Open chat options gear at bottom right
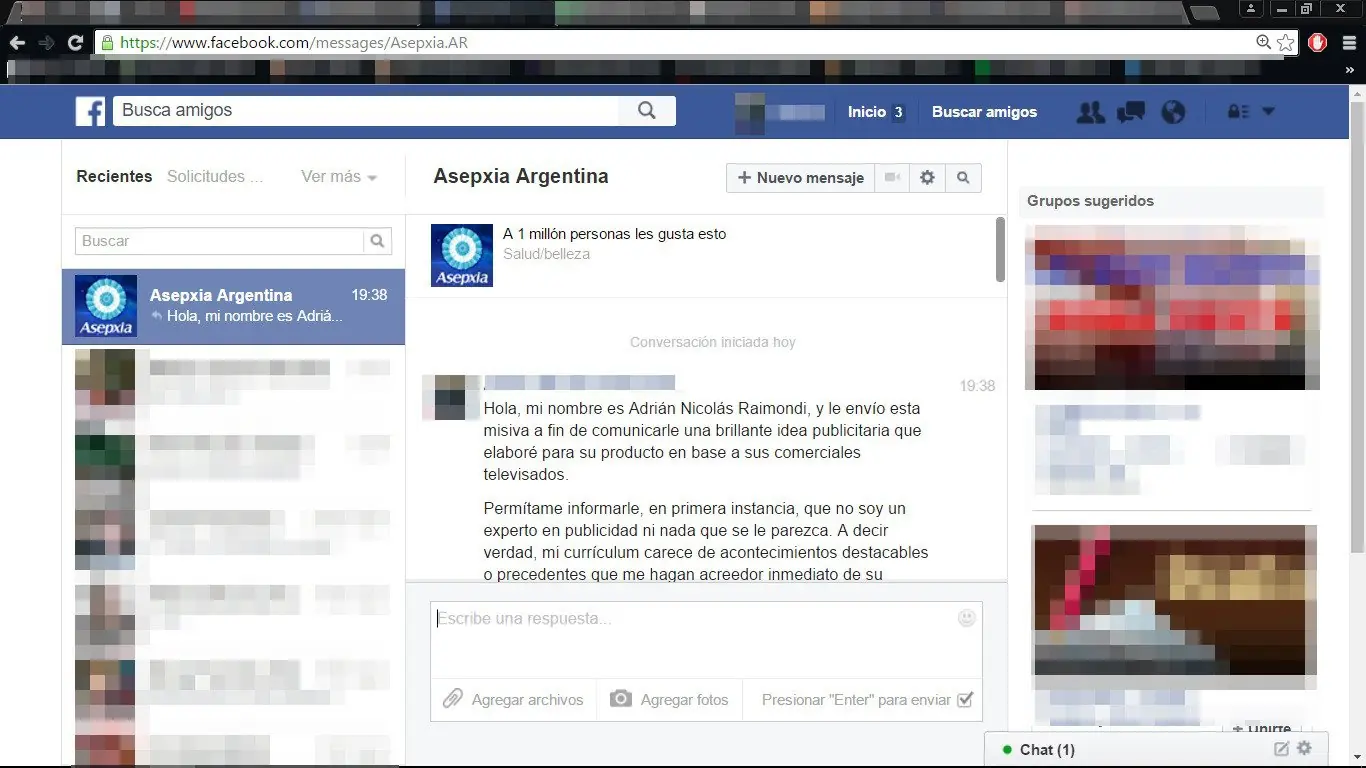Screen dimensions: 1366x768 (1303, 748)
